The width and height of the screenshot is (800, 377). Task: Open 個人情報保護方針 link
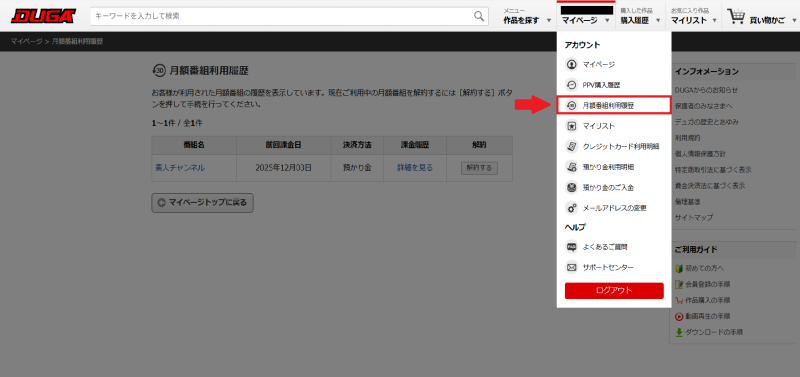tap(700, 154)
